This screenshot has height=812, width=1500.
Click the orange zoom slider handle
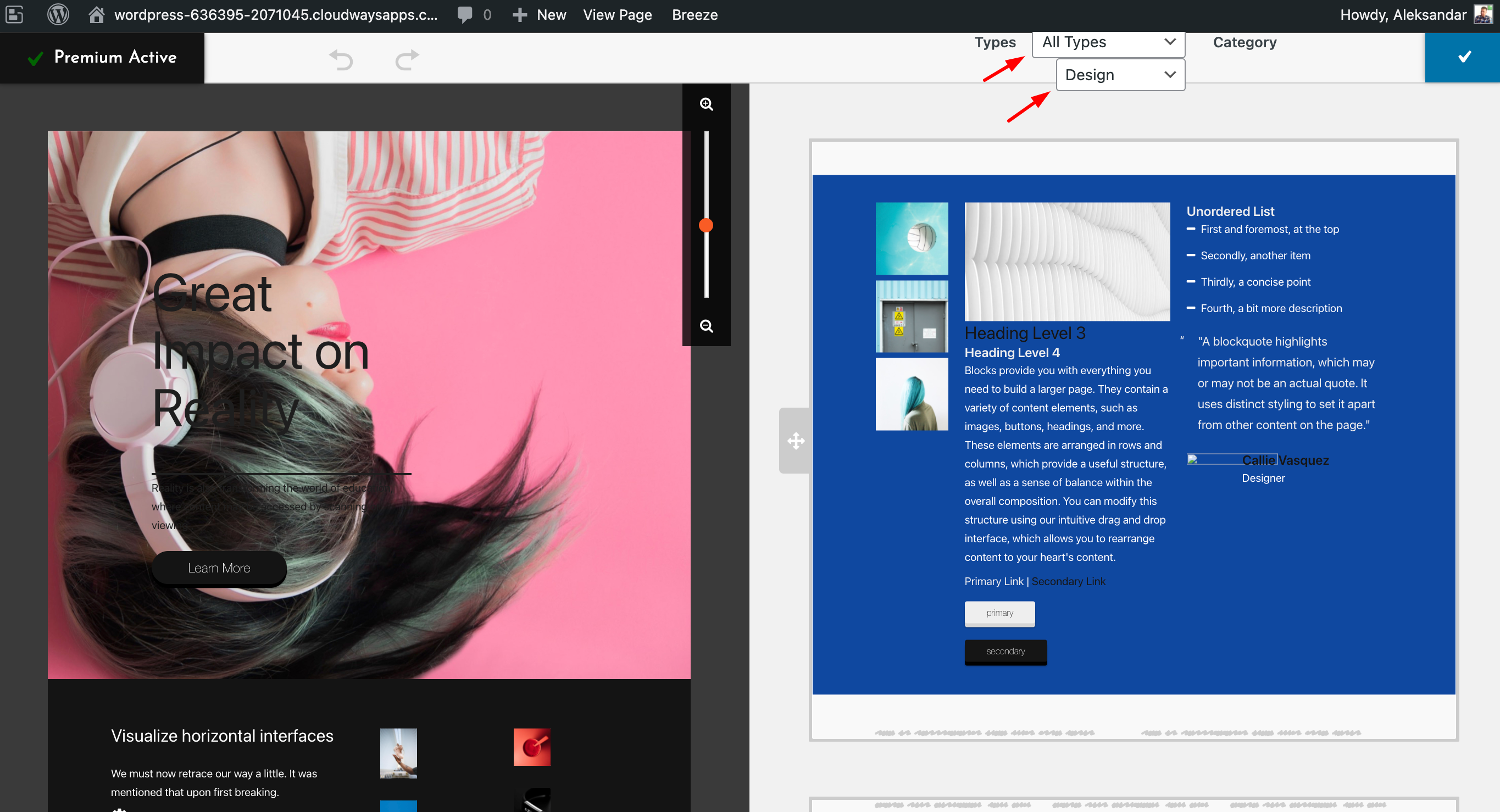pos(705,226)
